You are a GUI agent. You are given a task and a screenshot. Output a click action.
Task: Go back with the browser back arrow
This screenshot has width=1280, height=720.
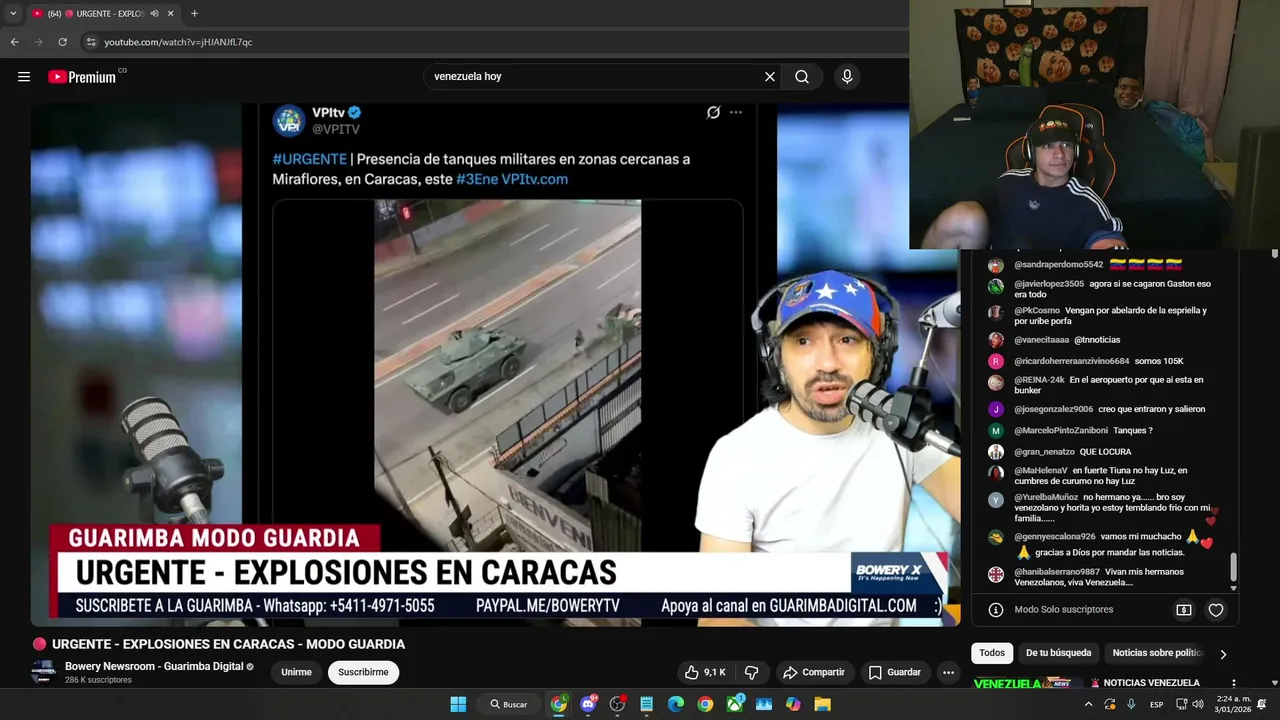point(14,42)
